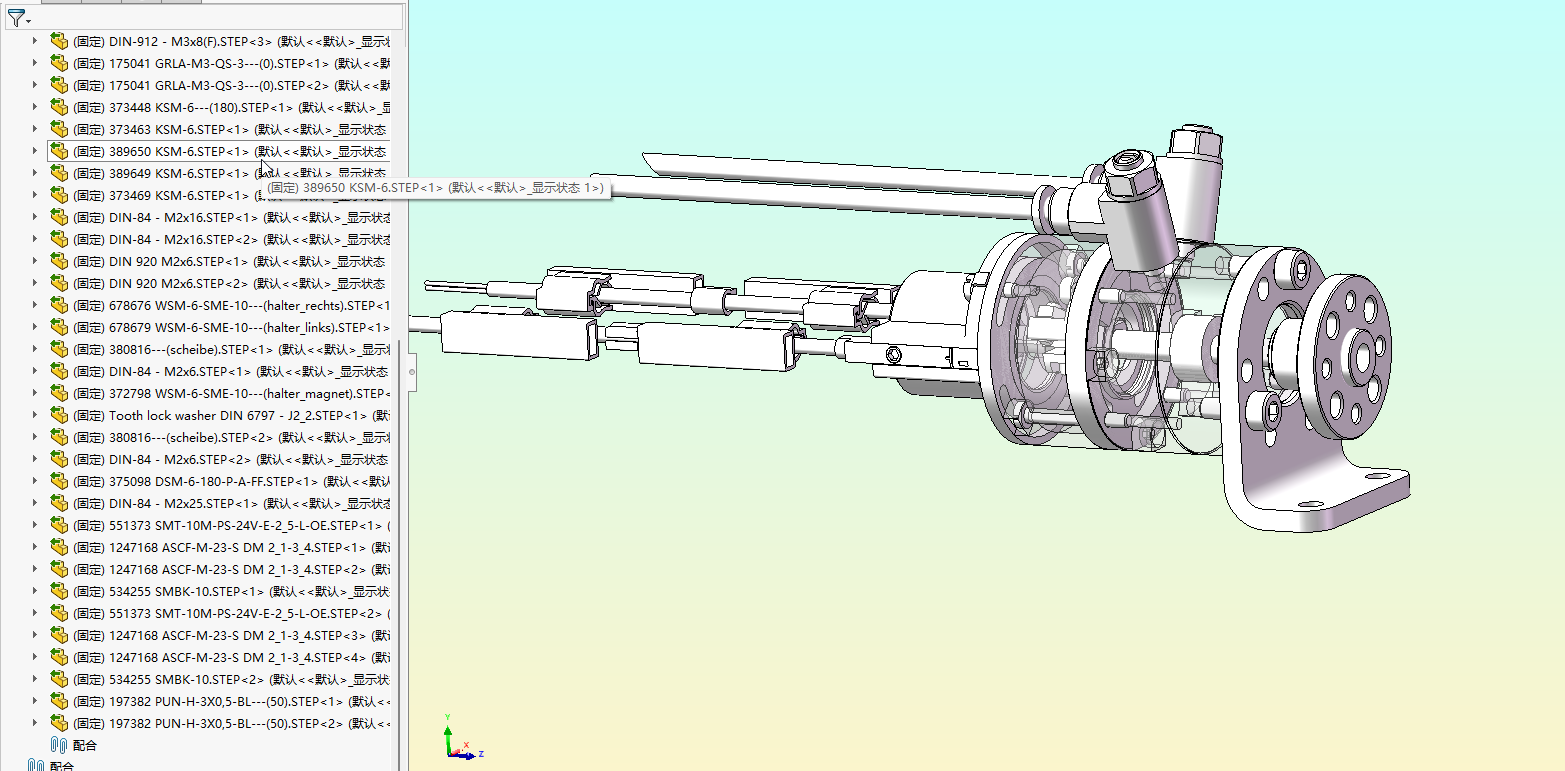The image size is (1565, 771).
Task: Select the "534255 SMBK-10.STEP<1>" row text
Action: click(231, 591)
